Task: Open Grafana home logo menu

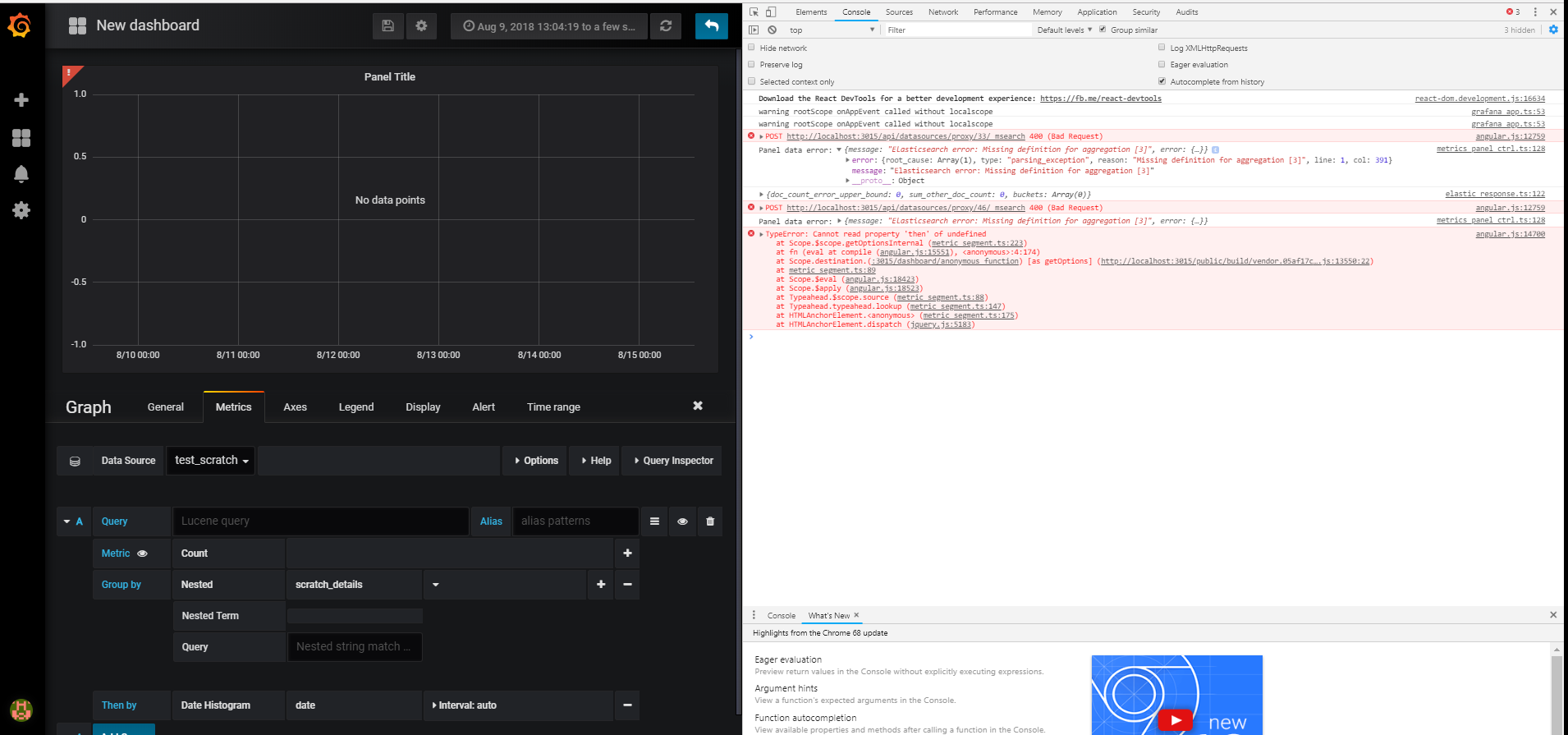Action: [x=20, y=25]
